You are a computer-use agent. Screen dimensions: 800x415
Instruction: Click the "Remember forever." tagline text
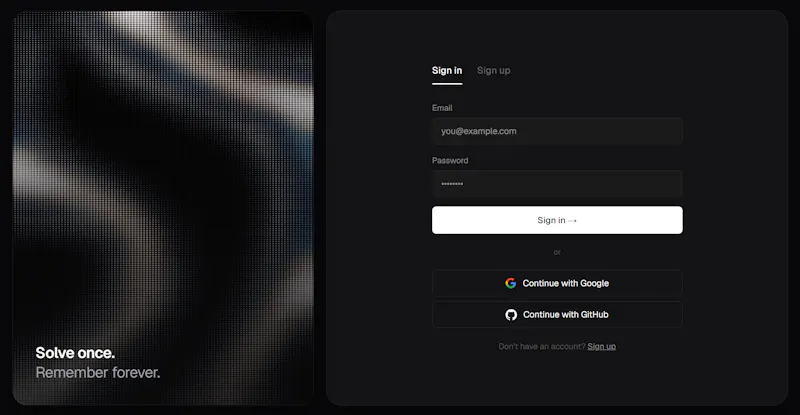(98, 373)
